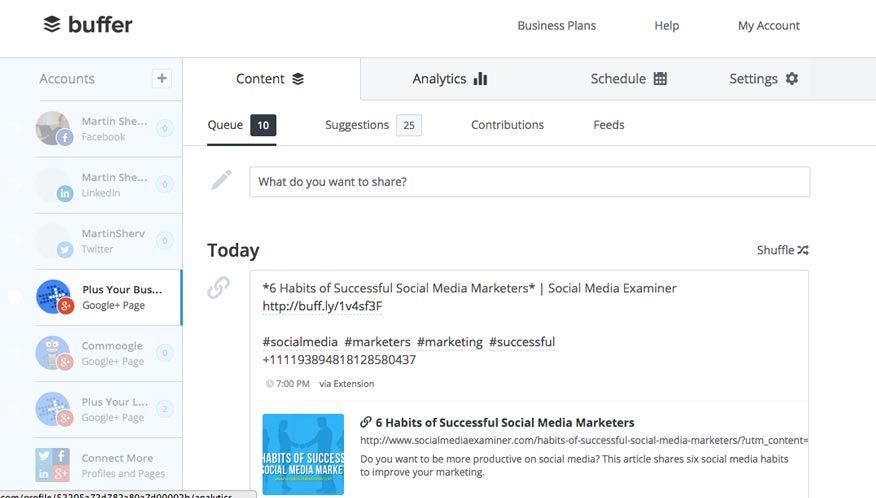Open the Plus Your L... Google+ Page

point(108,410)
